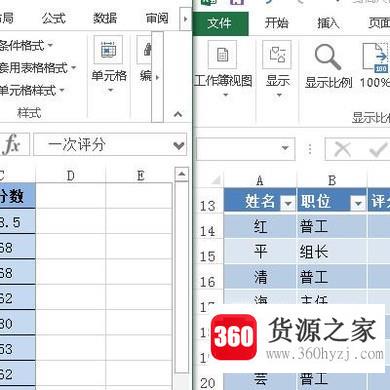
Task: Click the select-all corner in right window
Action: coord(216,180)
